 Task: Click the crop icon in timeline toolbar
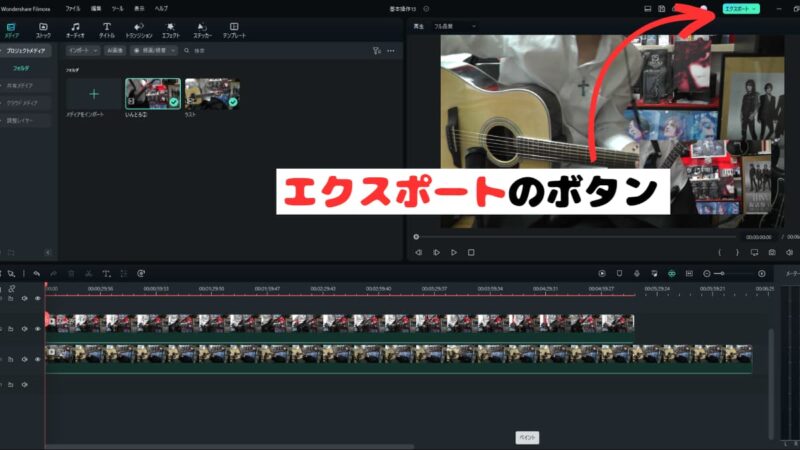[124, 274]
